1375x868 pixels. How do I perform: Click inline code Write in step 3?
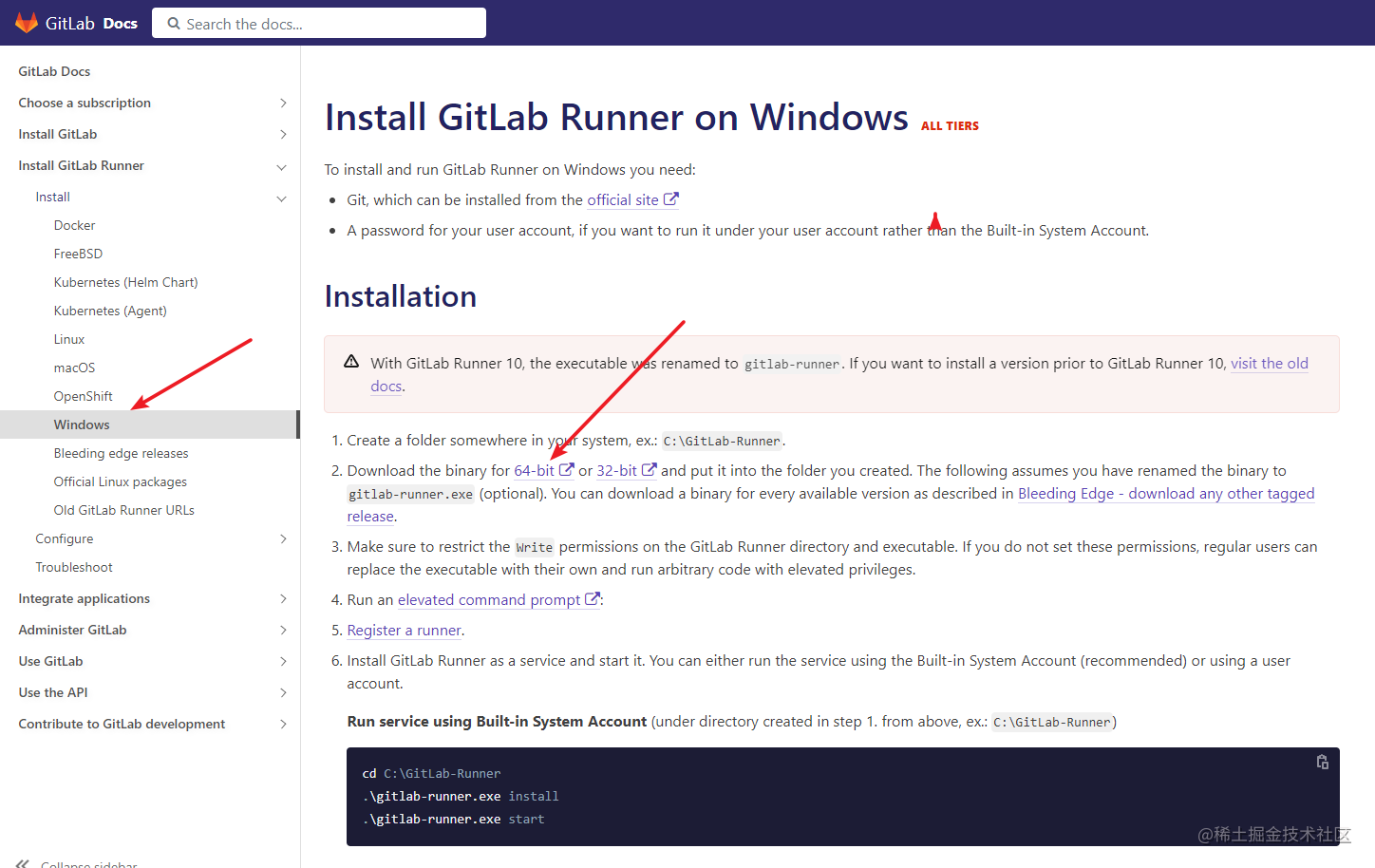click(534, 547)
